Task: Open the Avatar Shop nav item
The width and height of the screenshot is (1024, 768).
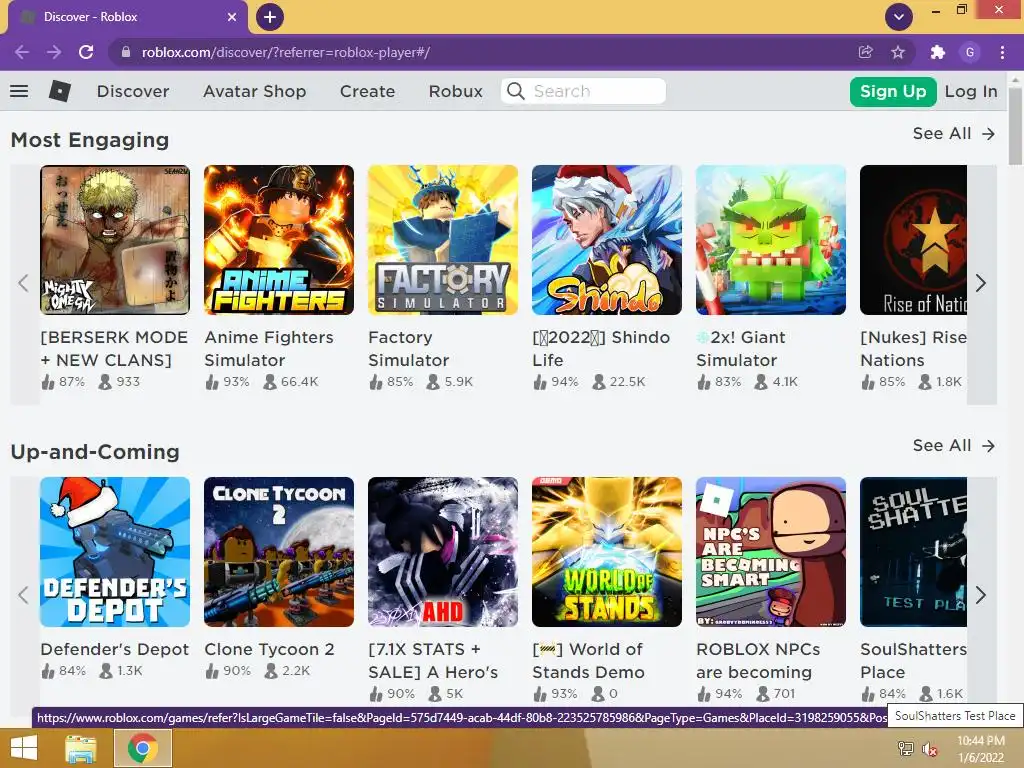Action: coord(255,91)
